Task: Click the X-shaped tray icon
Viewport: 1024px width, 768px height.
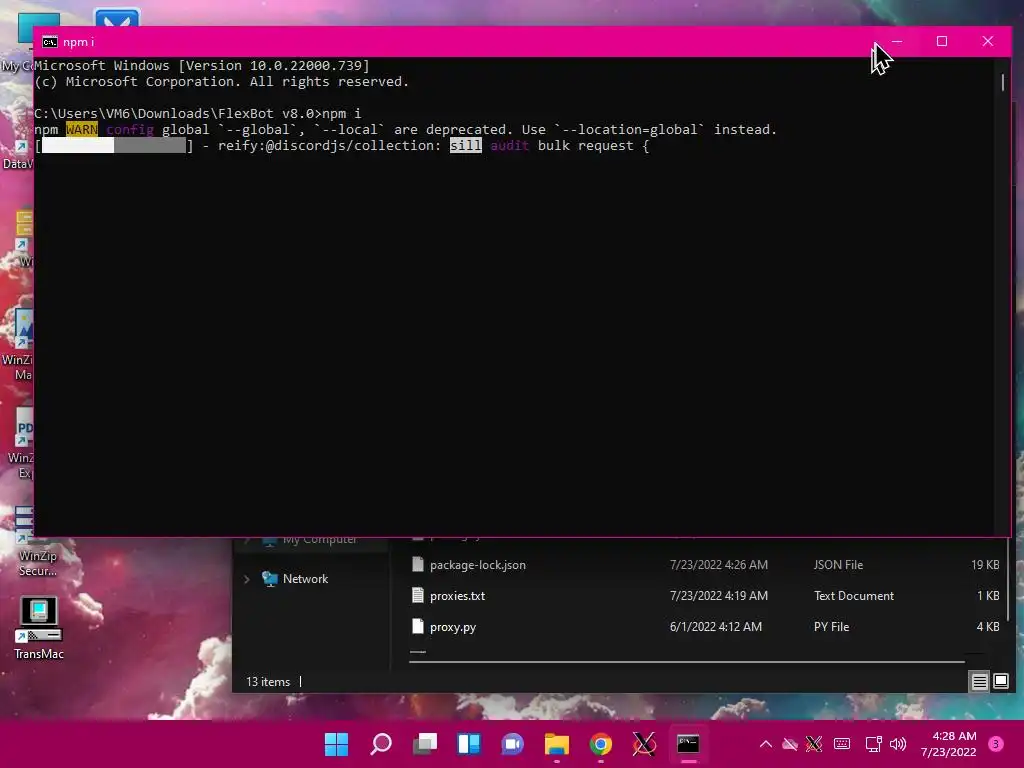Action: click(x=814, y=744)
